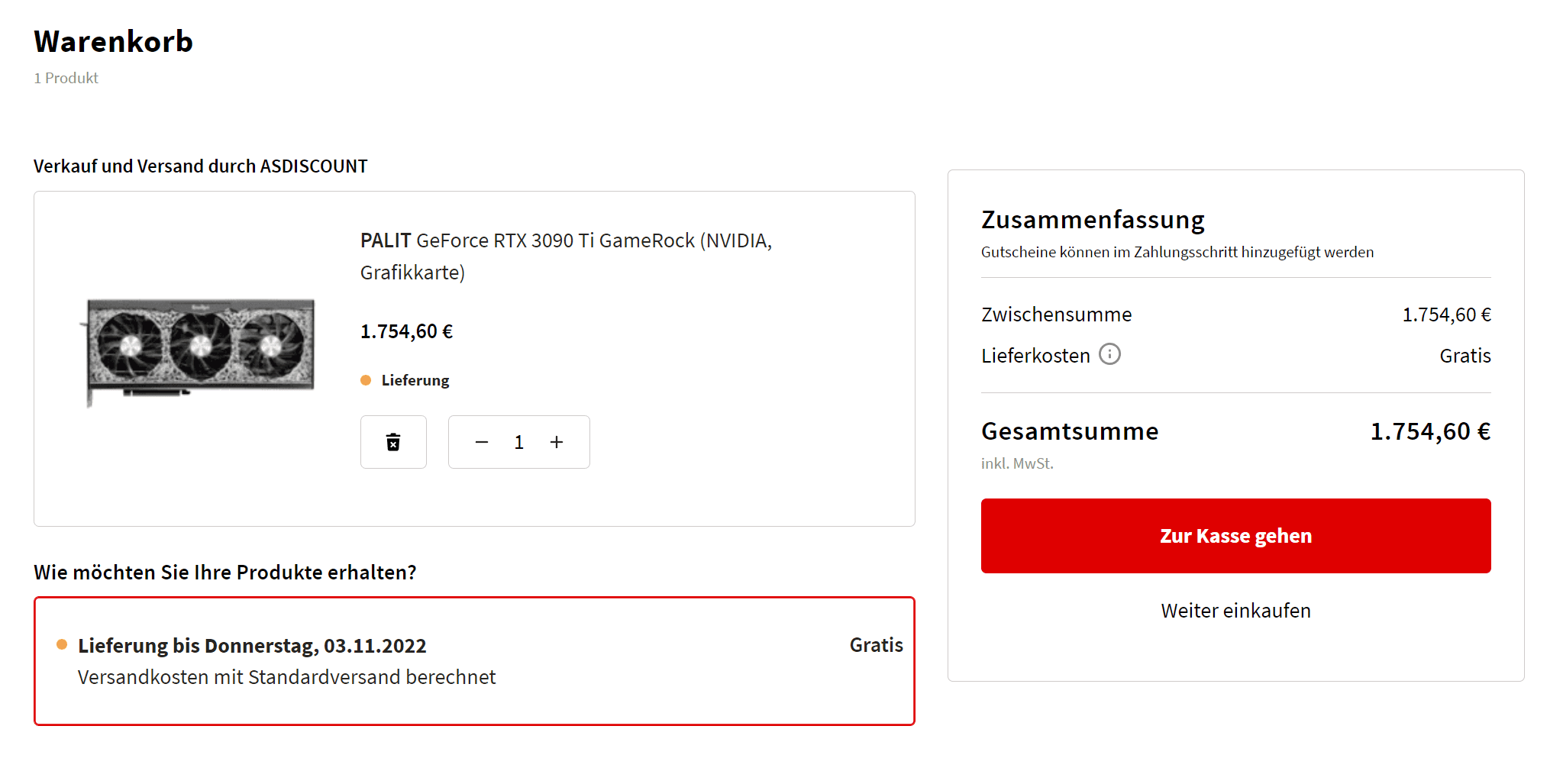Click the Verkauf und Versand durch ASDISCOUNT text
The image size is (1563, 784).
[x=200, y=166]
